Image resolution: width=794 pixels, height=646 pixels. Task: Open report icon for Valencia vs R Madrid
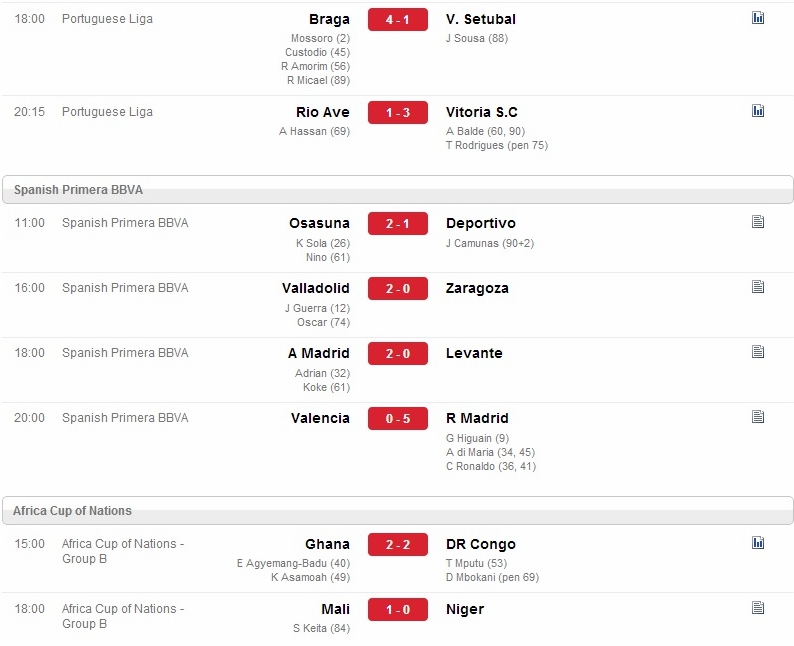[758, 416]
